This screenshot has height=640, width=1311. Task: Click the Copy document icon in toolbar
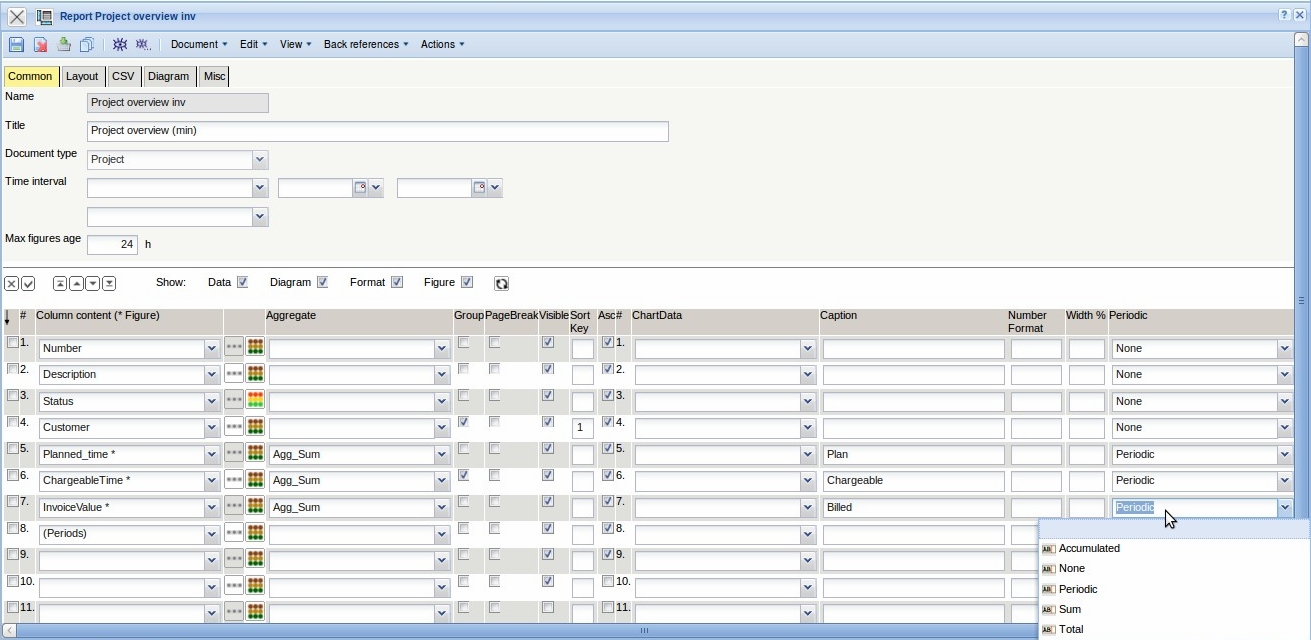coord(87,45)
